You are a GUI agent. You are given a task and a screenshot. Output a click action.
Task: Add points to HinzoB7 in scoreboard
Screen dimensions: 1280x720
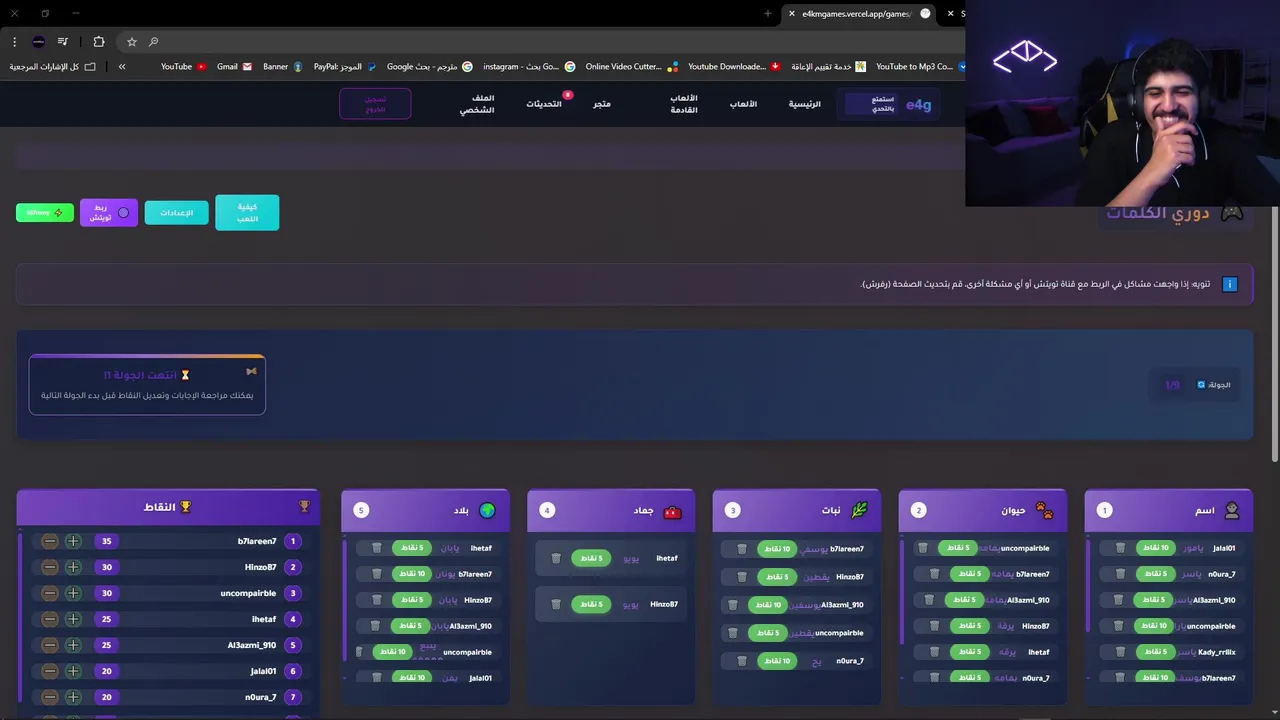coord(73,567)
